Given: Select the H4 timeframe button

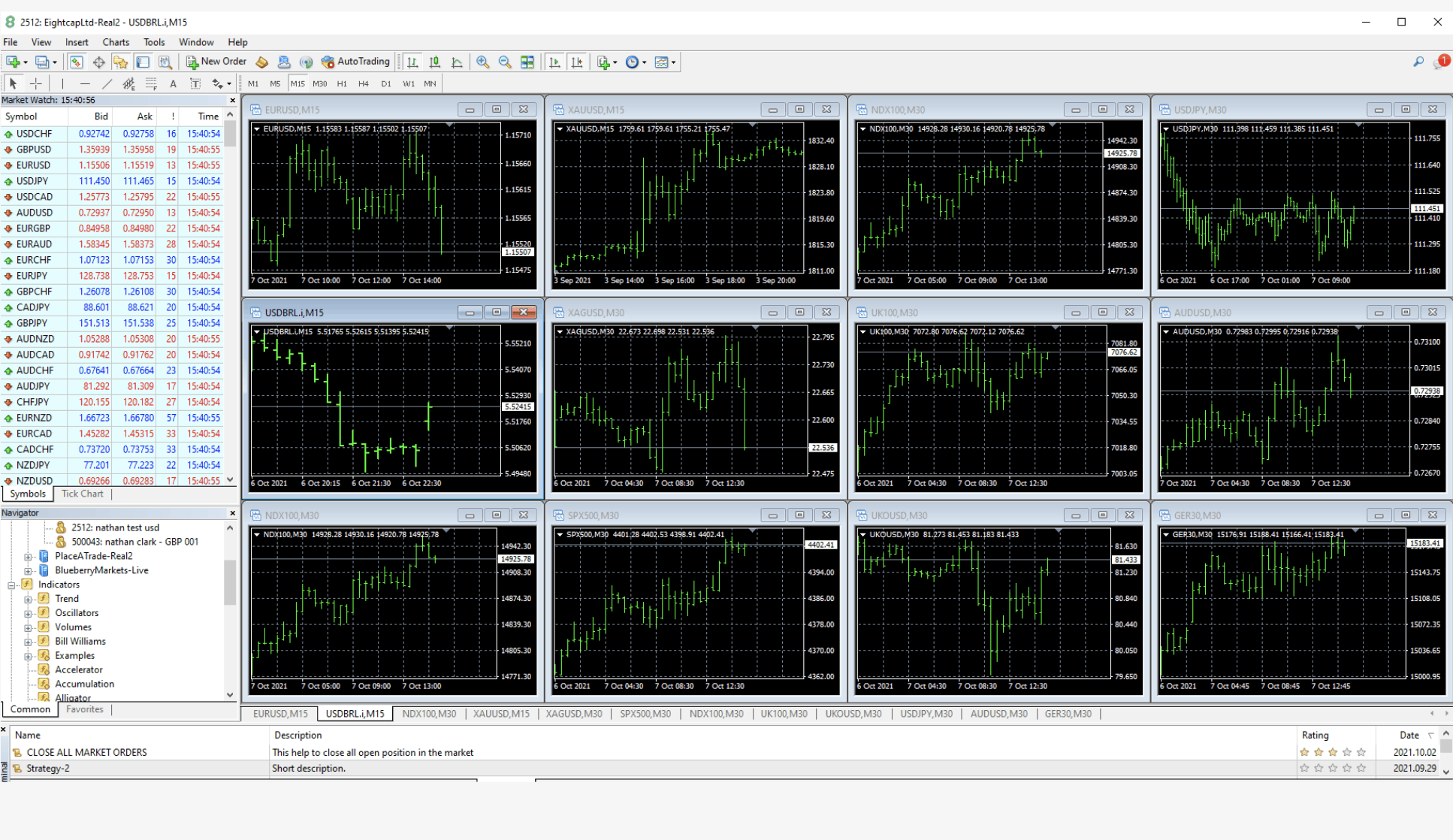Looking at the screenshot, I should (x=364, y=83).
